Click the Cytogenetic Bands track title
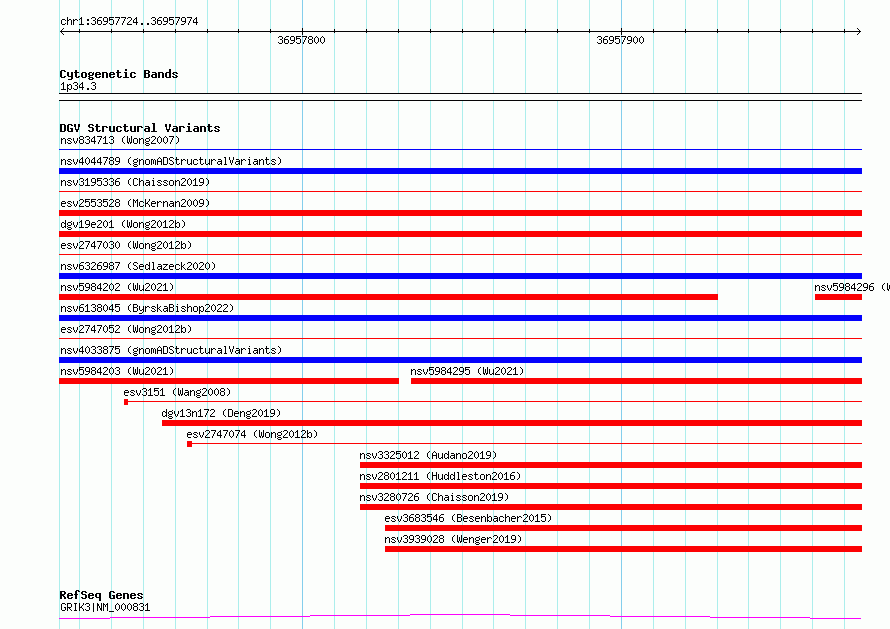The image size is (890, 629). (119, 74)
